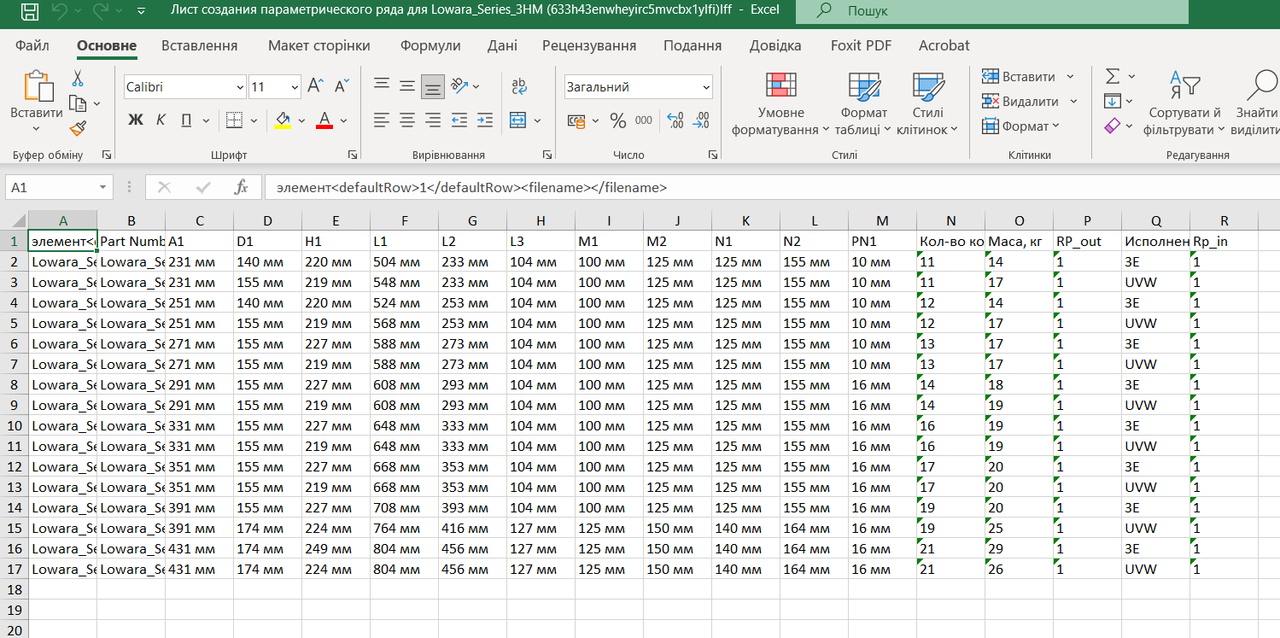Open font color dropdown arrow
Screen dimensions: 1280x638
(x=344, y=120)
